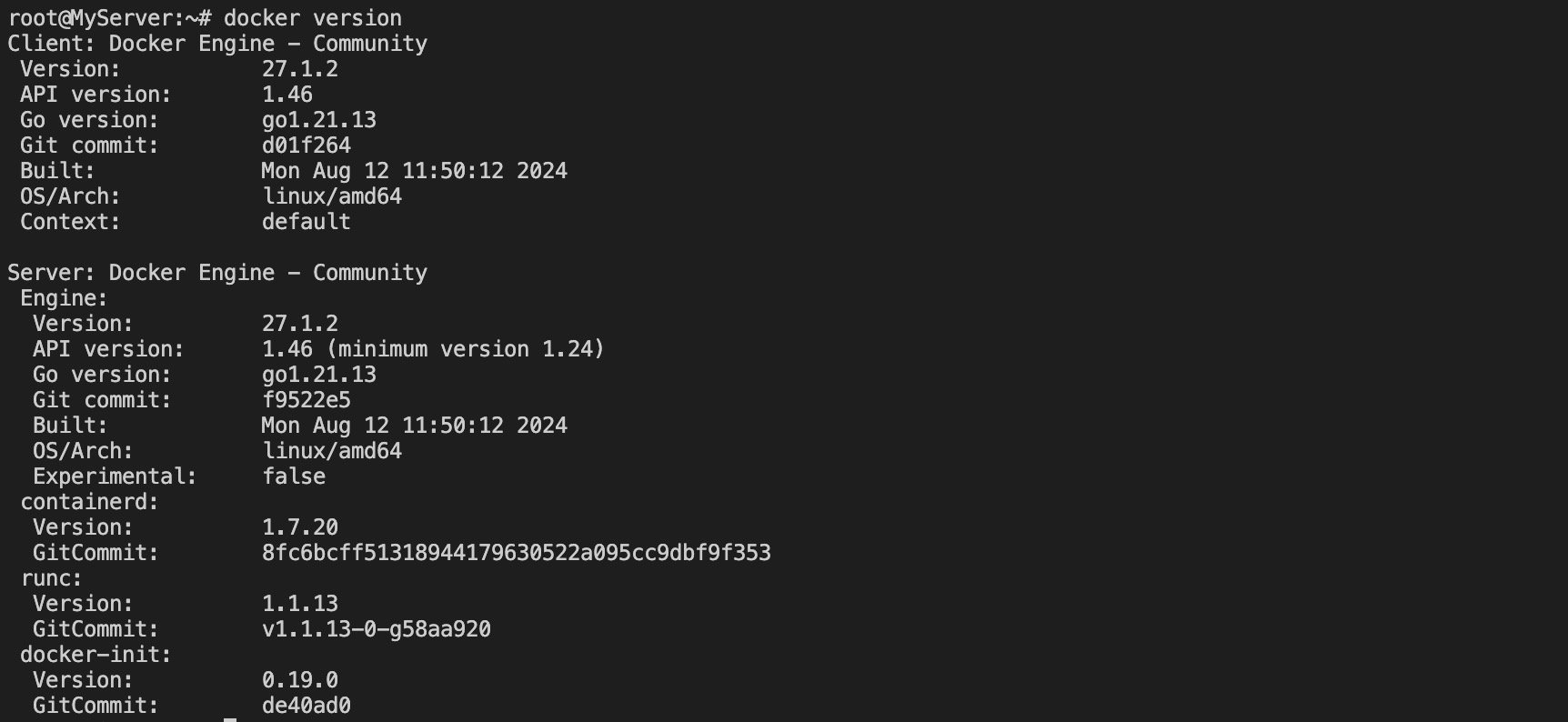Click the root@MyServer shell prompt
1568x722 pixels.
(109, 18)
